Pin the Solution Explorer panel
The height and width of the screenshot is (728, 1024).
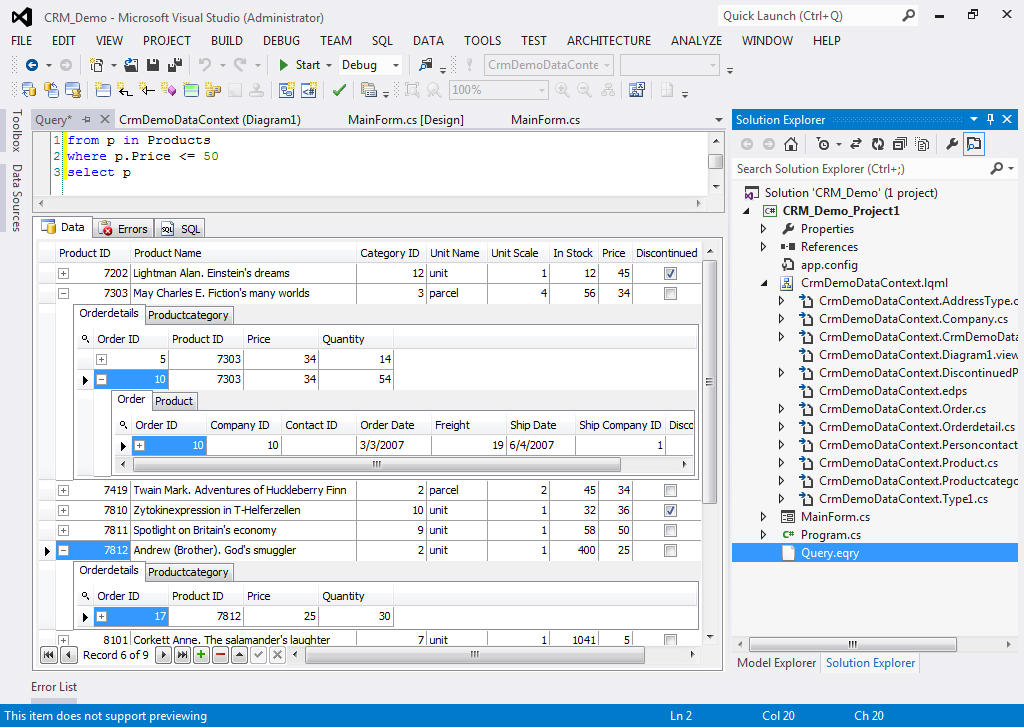(x=990, y=119)
